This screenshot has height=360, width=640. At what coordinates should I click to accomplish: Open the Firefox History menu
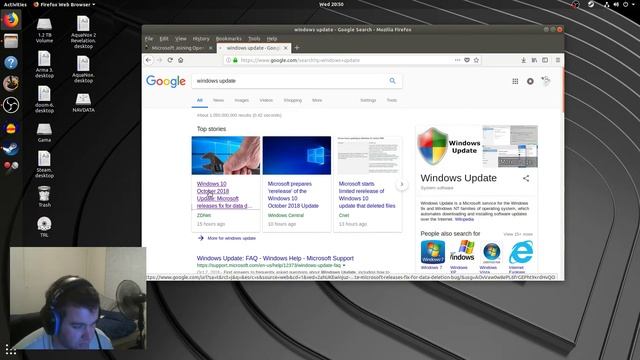[201, 38]
